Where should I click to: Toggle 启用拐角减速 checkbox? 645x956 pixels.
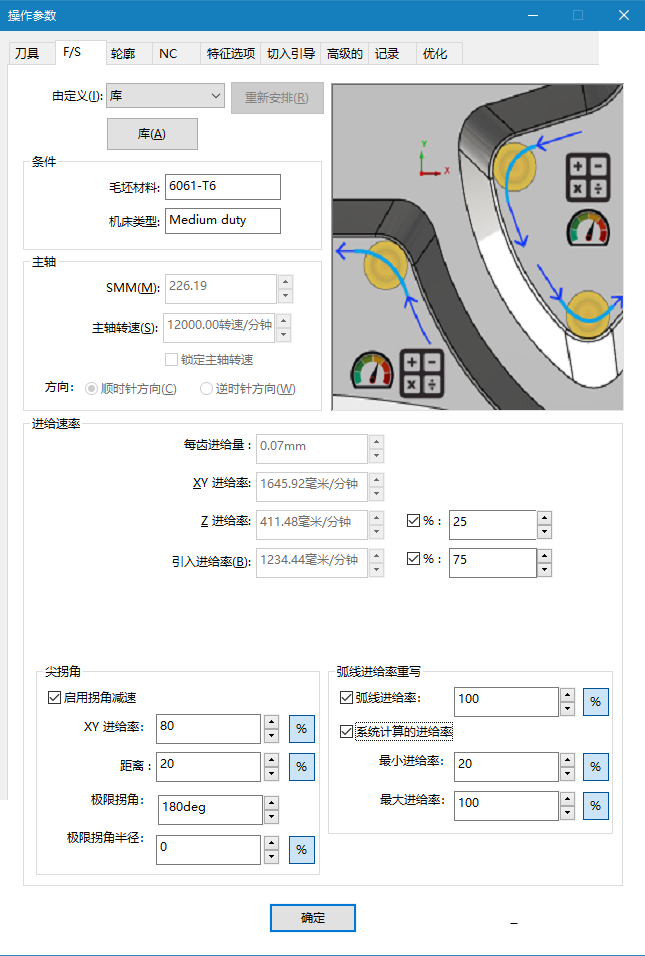tap(54, 697)
